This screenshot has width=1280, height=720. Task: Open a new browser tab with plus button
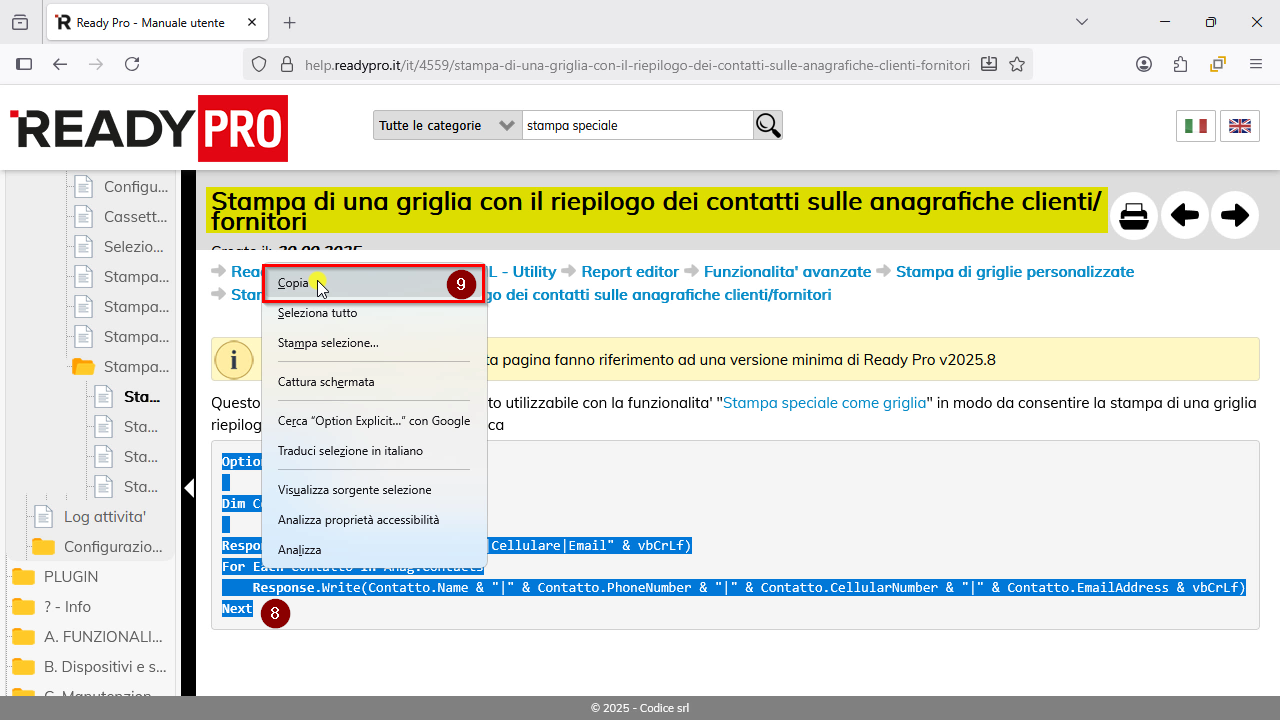pos(290,22)
